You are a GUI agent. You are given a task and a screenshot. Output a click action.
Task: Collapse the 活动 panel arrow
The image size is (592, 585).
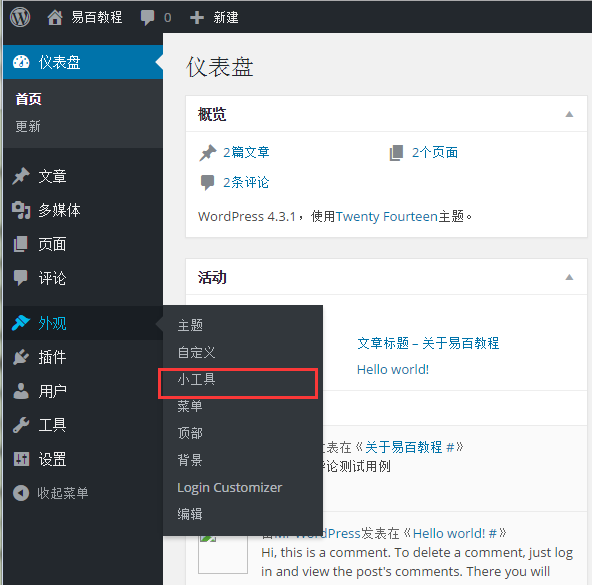click(569, 277)
